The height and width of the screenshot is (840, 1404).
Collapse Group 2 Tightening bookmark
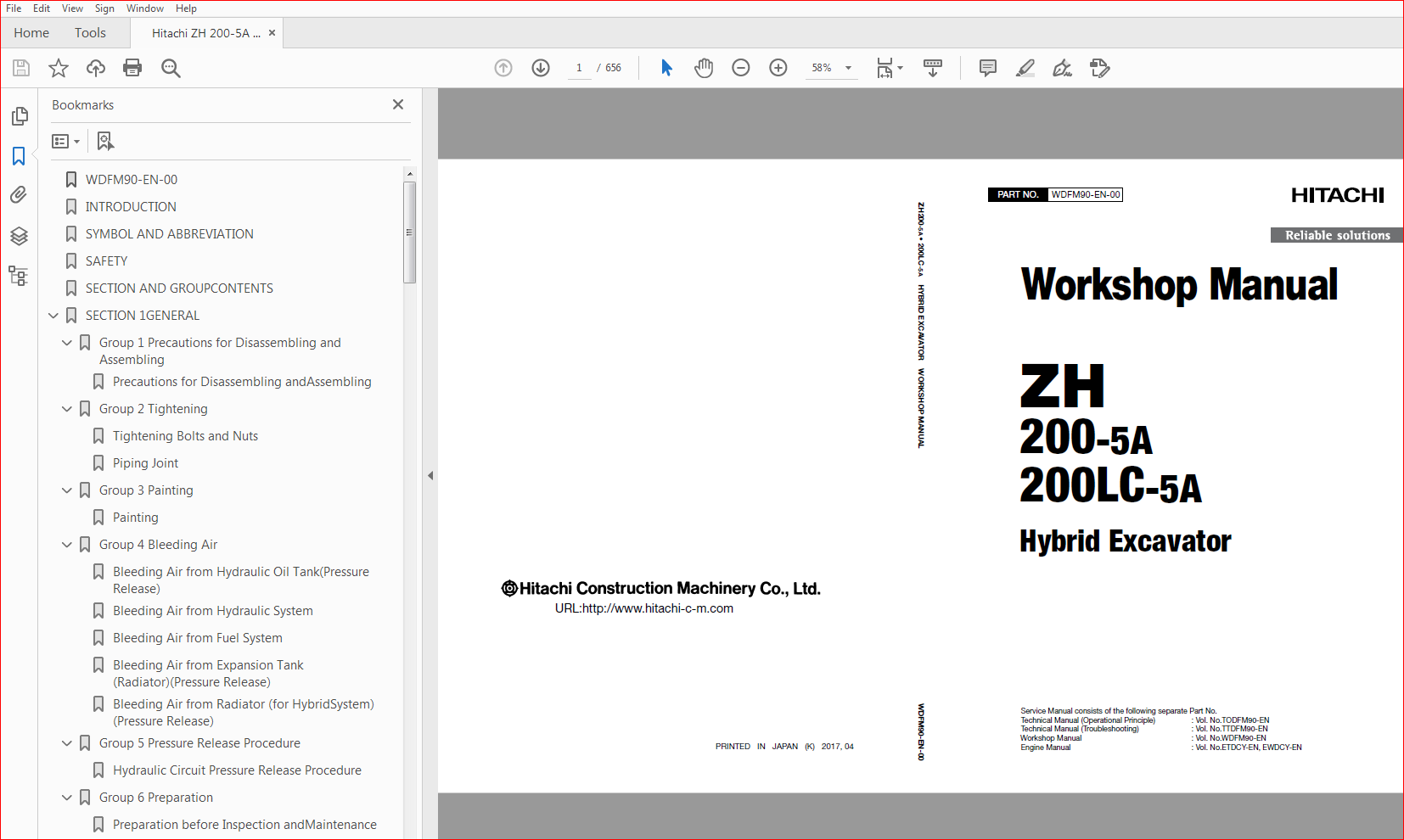pos(67,409)
